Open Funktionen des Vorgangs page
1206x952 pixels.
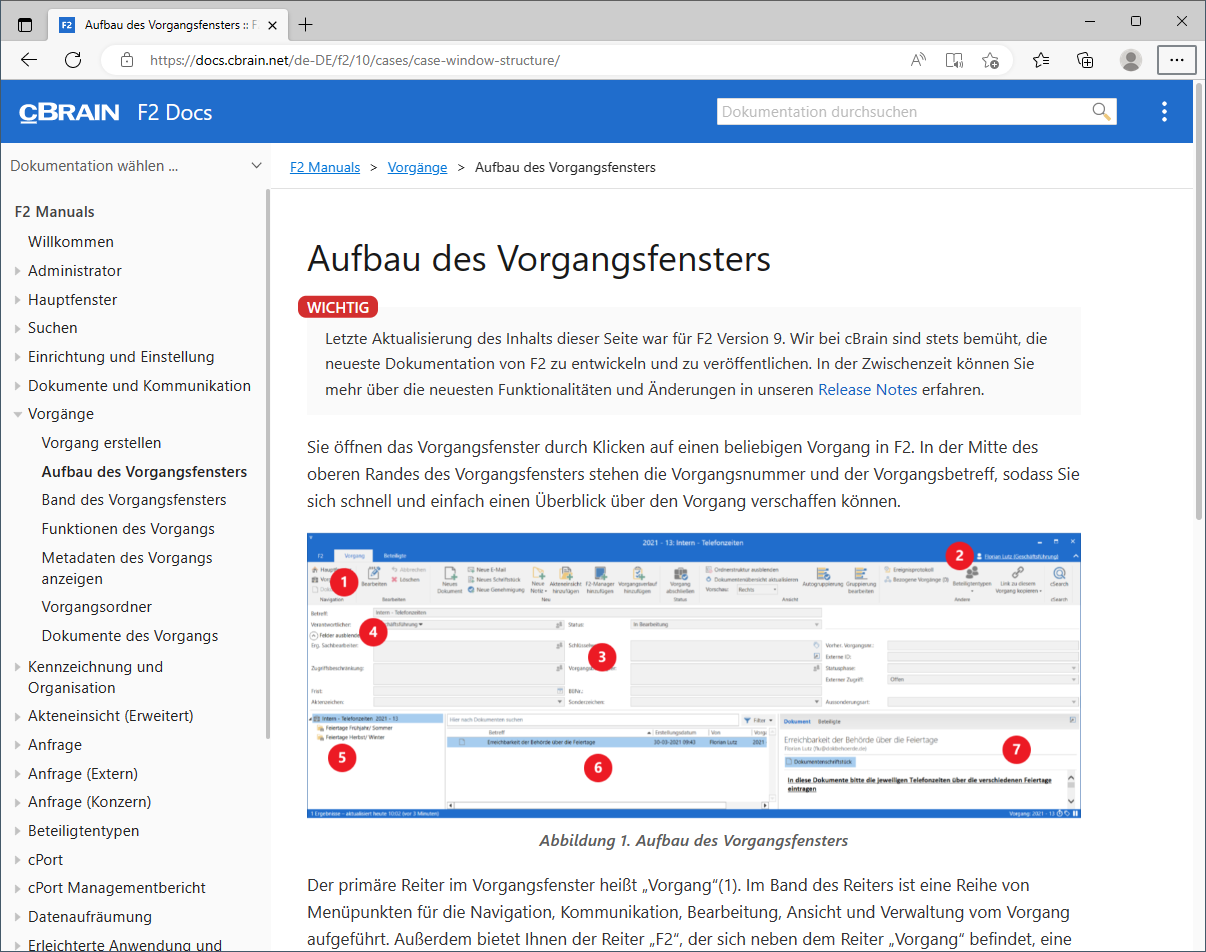(x=128, y=529)
